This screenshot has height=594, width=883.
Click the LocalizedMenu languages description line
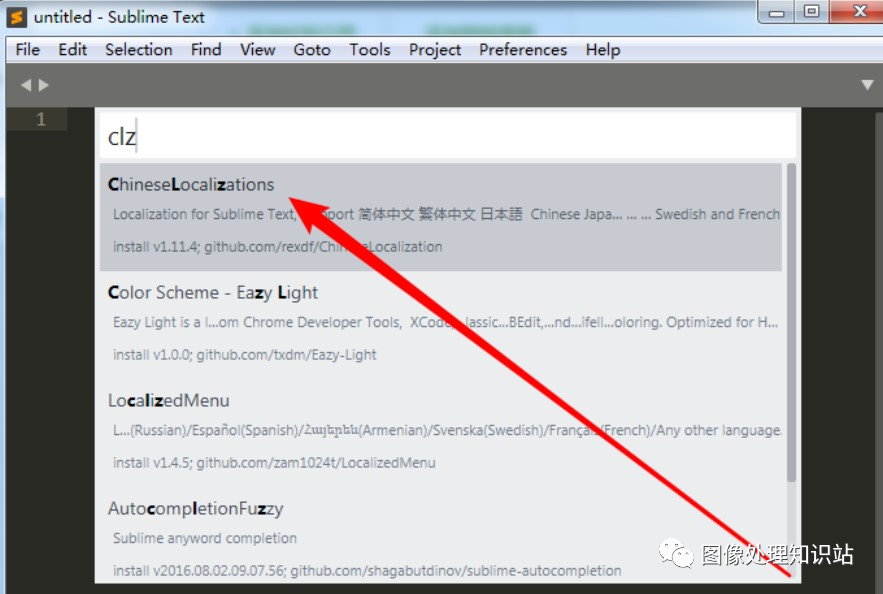(x=447, y=431)
